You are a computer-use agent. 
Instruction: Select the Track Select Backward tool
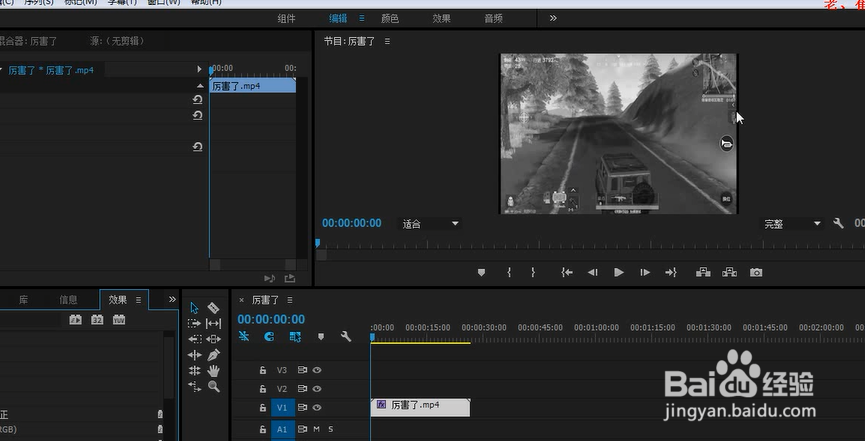point(194,339)
